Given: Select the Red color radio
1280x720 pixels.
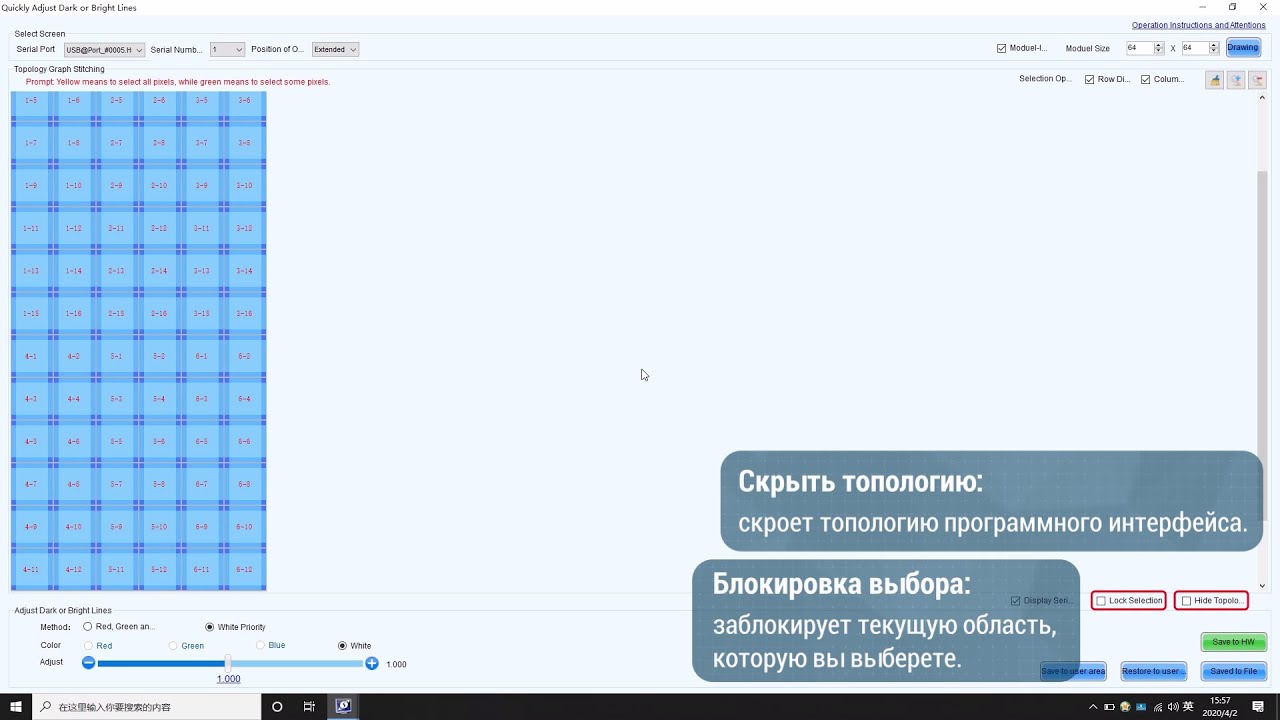Looking at the screenshot, I should point(88,646).
